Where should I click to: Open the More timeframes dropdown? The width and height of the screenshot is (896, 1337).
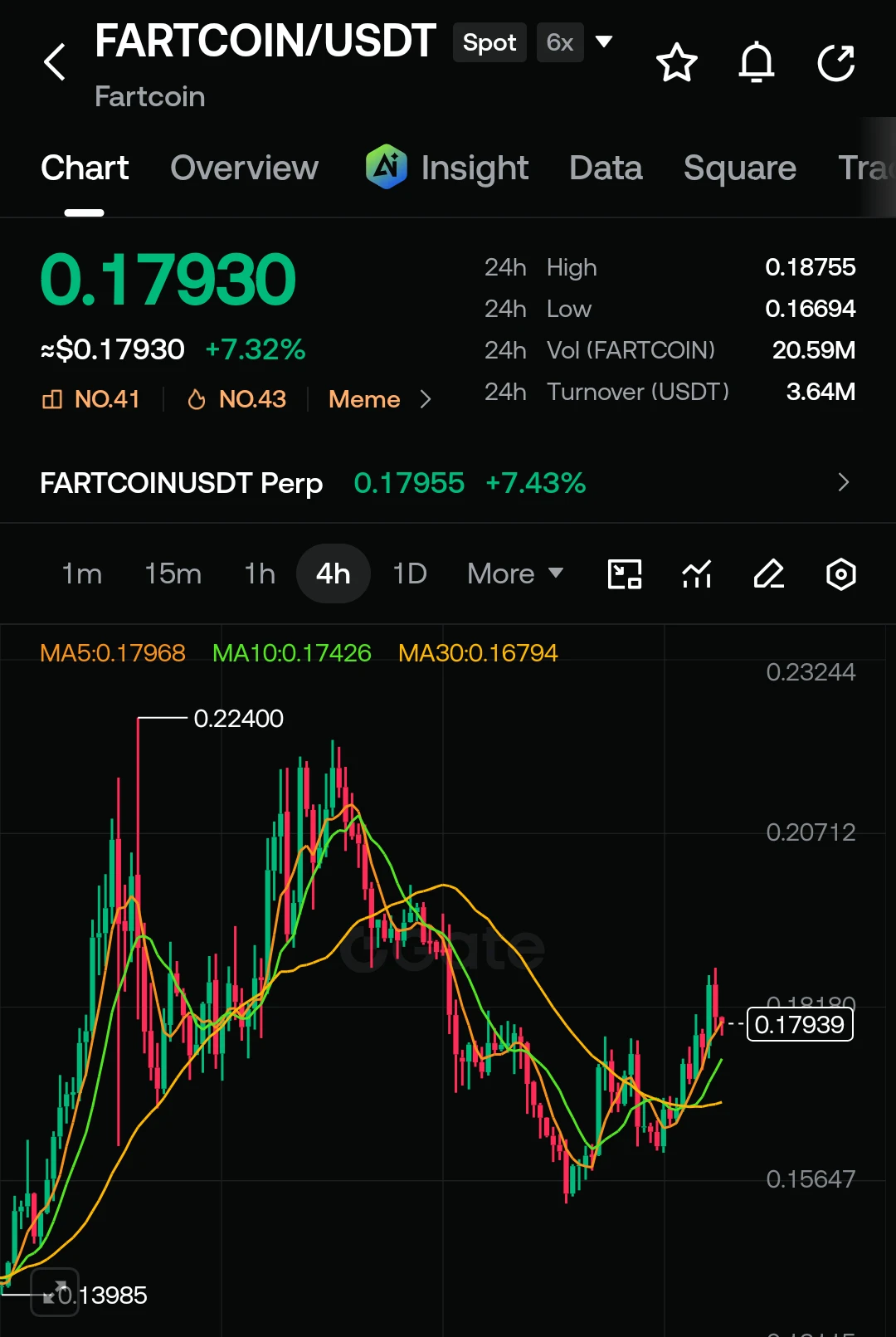515,573
